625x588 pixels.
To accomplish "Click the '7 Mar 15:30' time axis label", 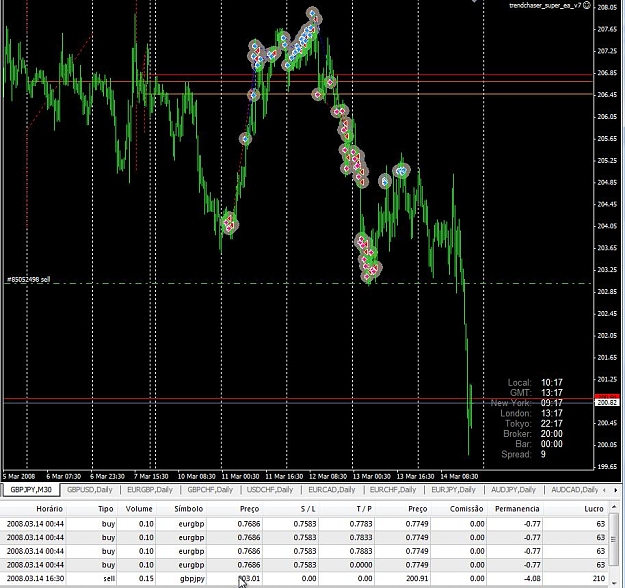I will (x=151, y=476).
